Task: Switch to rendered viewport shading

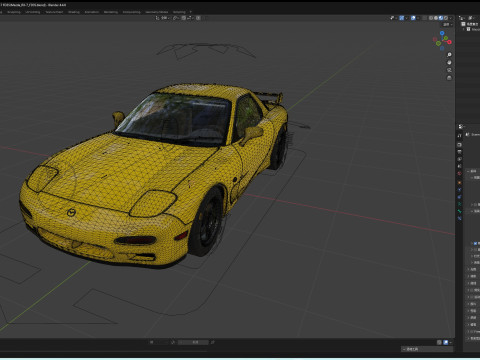Action: [446, 18]
